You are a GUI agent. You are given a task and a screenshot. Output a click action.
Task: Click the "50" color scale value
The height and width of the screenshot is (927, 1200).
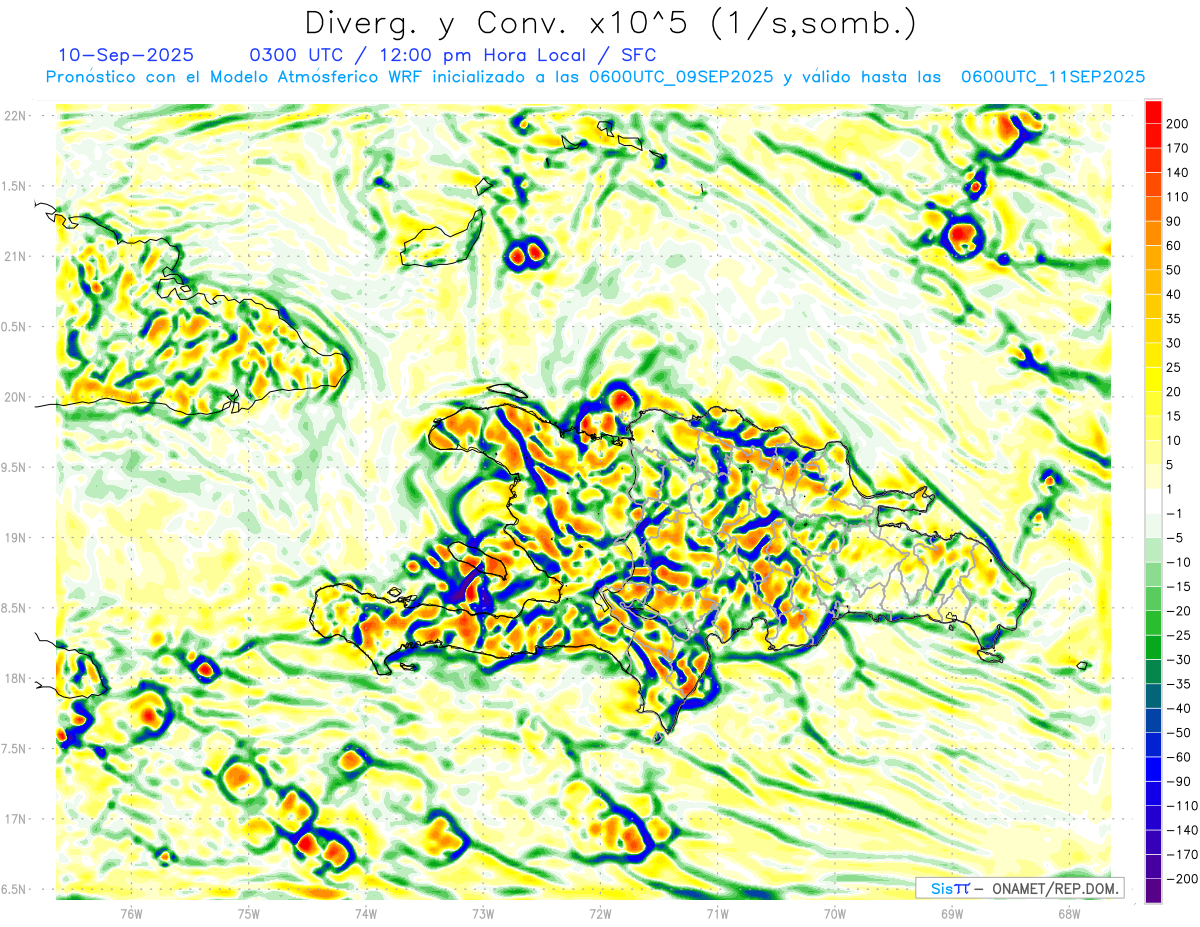pos(1174,270)
